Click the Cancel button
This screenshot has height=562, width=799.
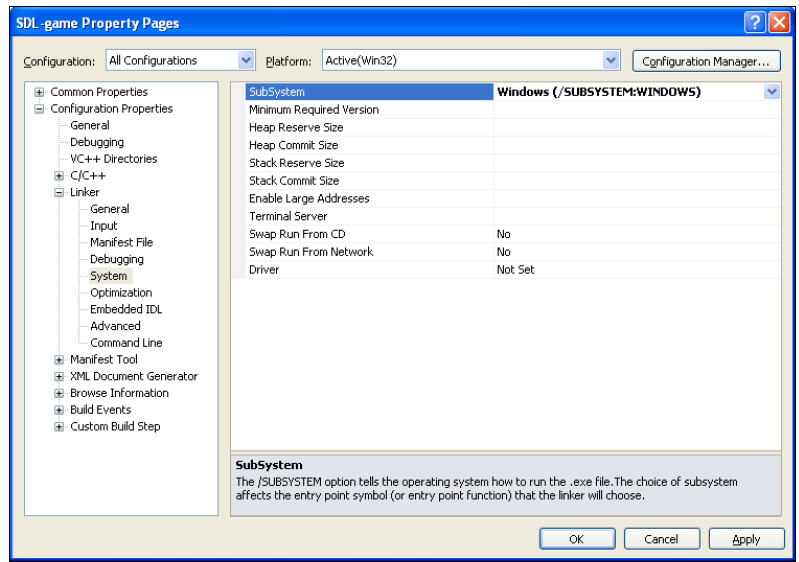[x=661, y=539]
